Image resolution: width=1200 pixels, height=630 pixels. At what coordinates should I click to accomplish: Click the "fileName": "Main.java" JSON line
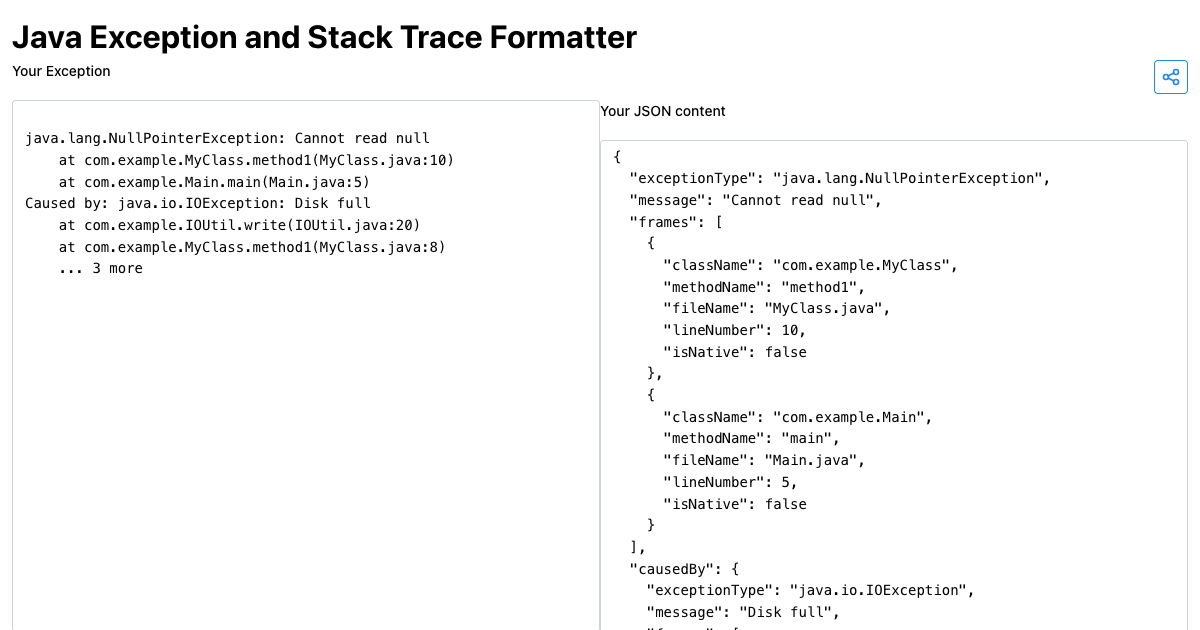click(763, 460)
